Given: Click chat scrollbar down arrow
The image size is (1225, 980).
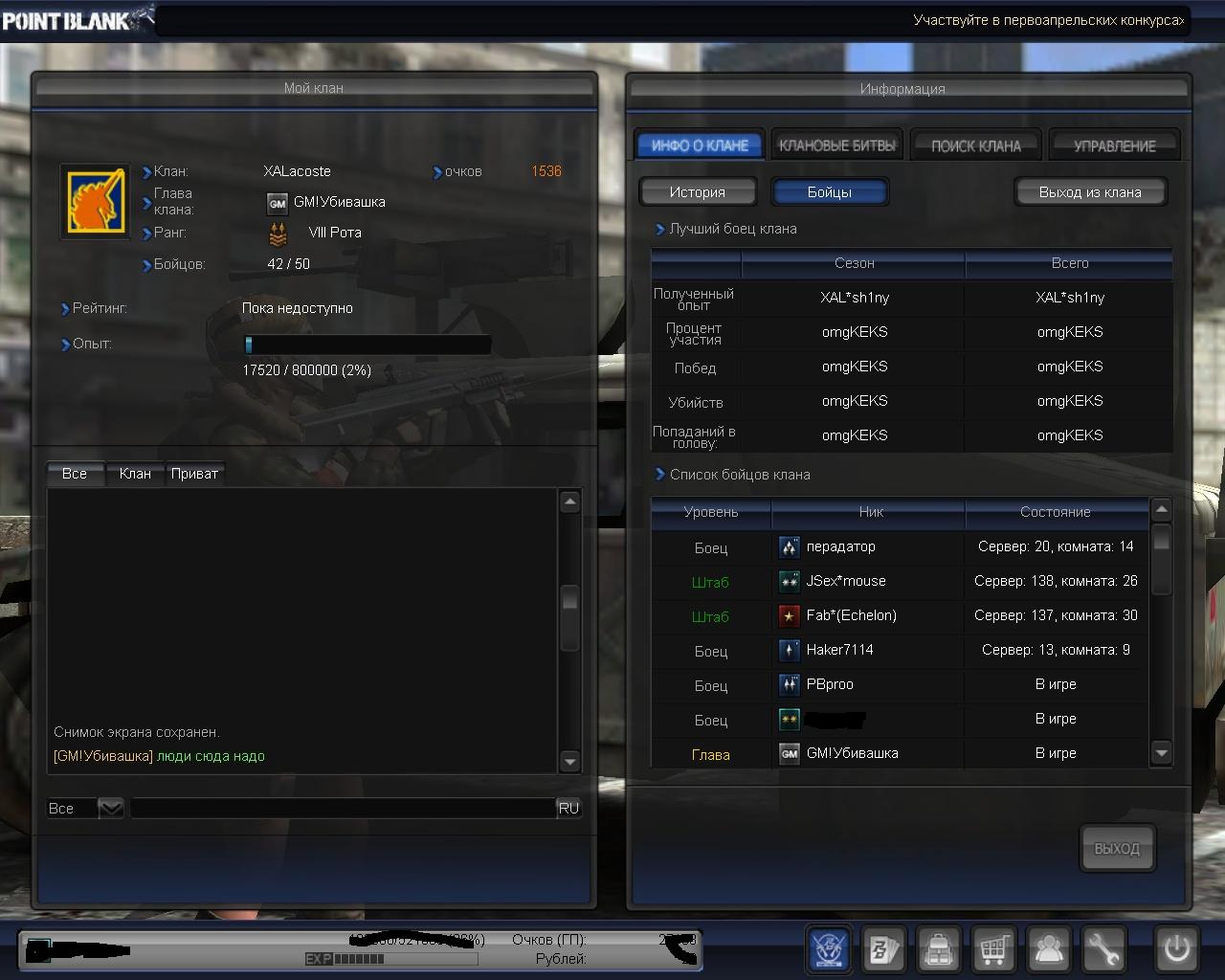Looking at the screenshot, I should pos(570,762).
